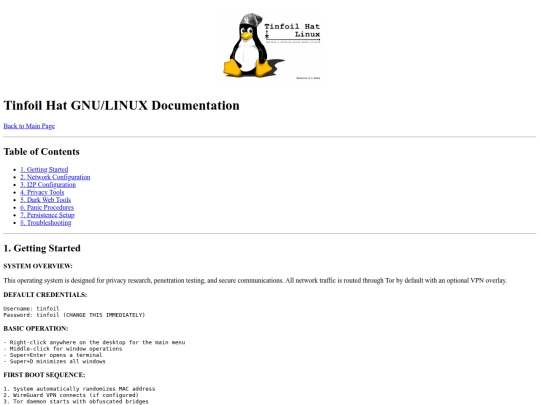The image size is (540, 405).
Task: Click the Super+Enter opens a terminal line
Action: pos(53,355)
